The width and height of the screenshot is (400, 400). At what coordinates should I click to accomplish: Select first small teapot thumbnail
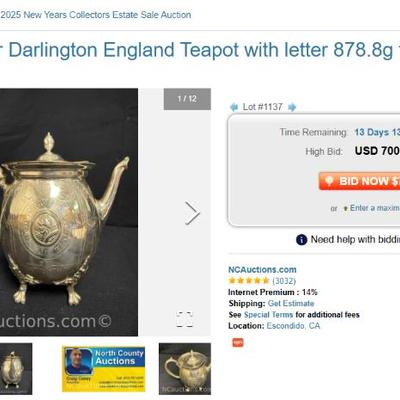point(16,369)
